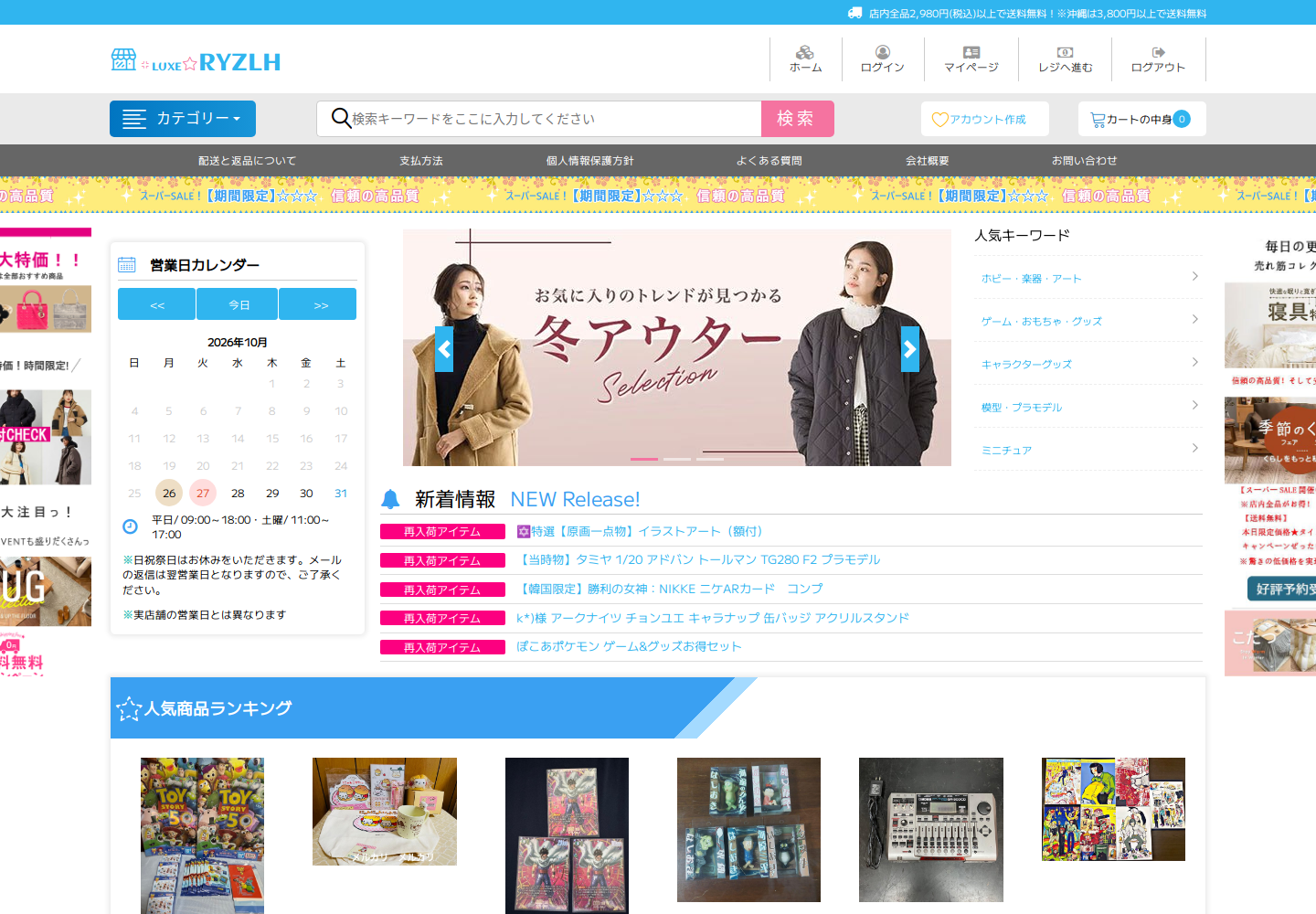Select the third carousel indicator bar
The width and height of the screenshot is (1316, 914).
711,459
